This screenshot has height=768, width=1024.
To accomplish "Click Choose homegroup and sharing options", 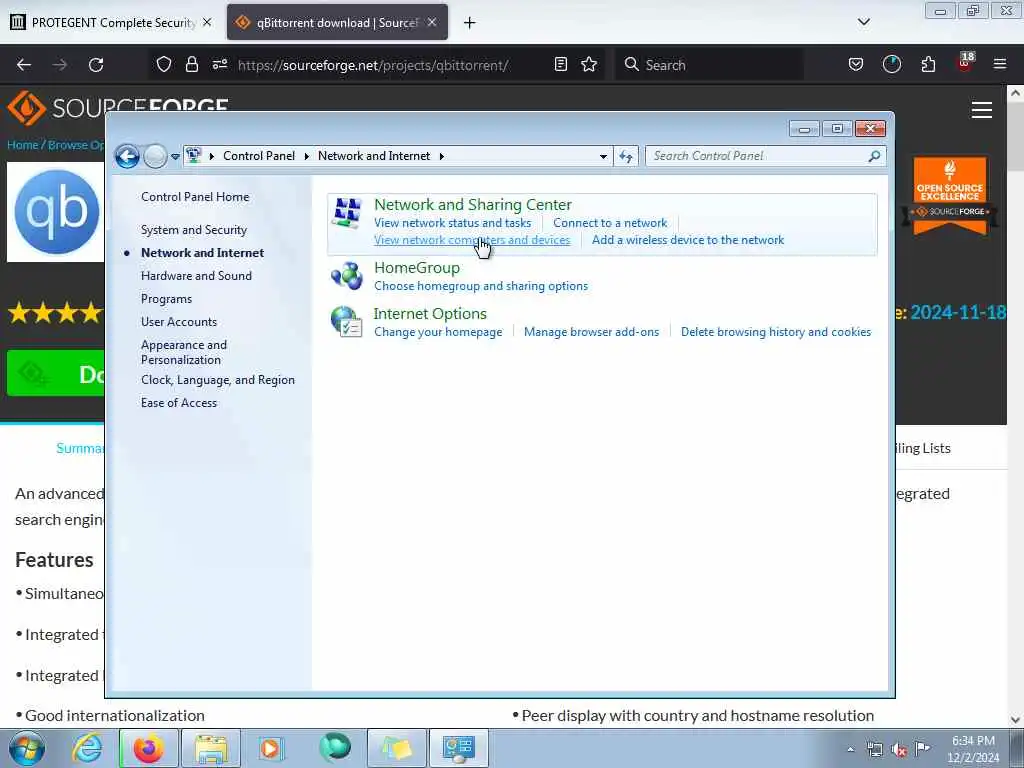I will pos(481,286).
